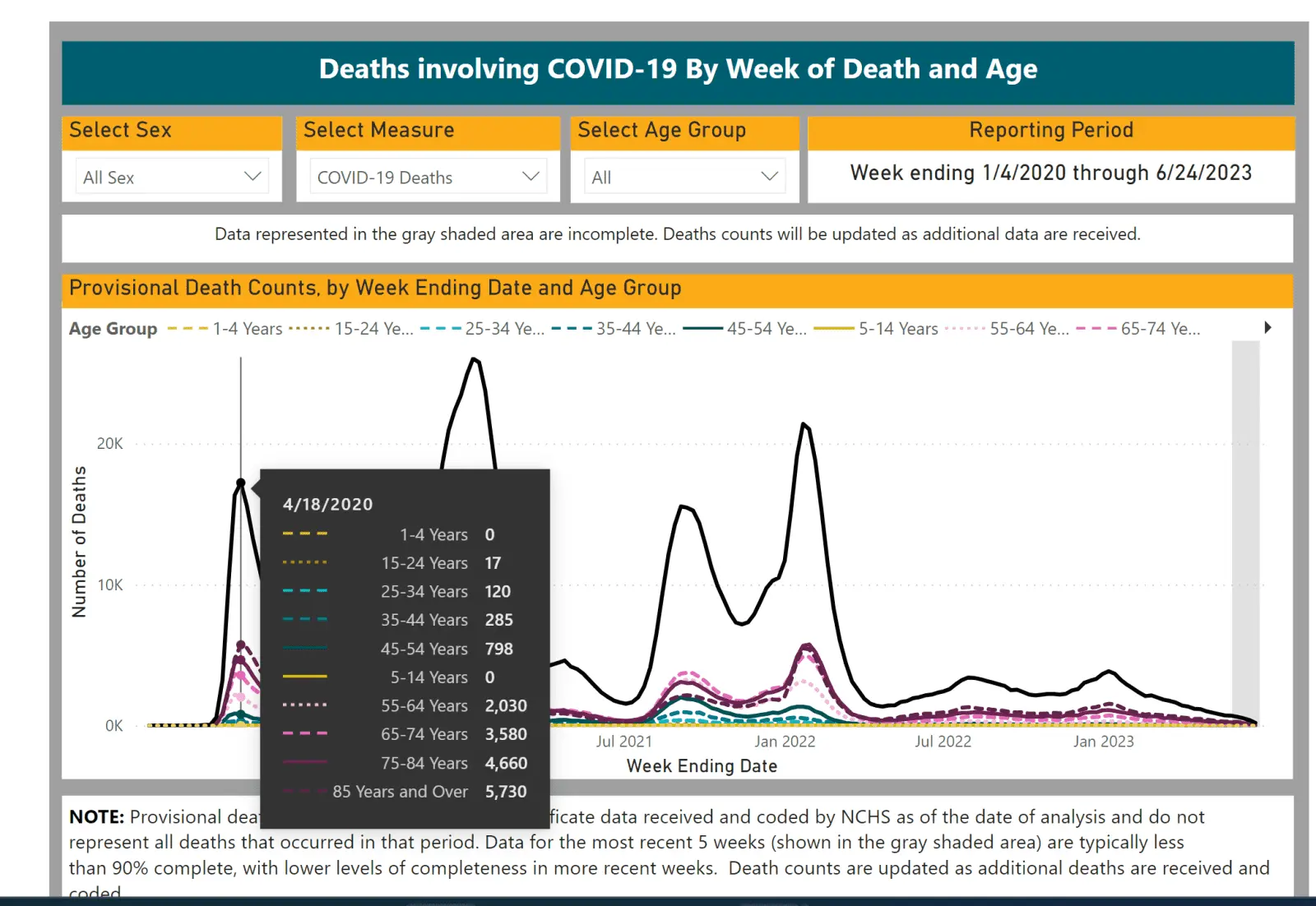Click the 4/18/2020 data point marker

click(x=241, y=483)
